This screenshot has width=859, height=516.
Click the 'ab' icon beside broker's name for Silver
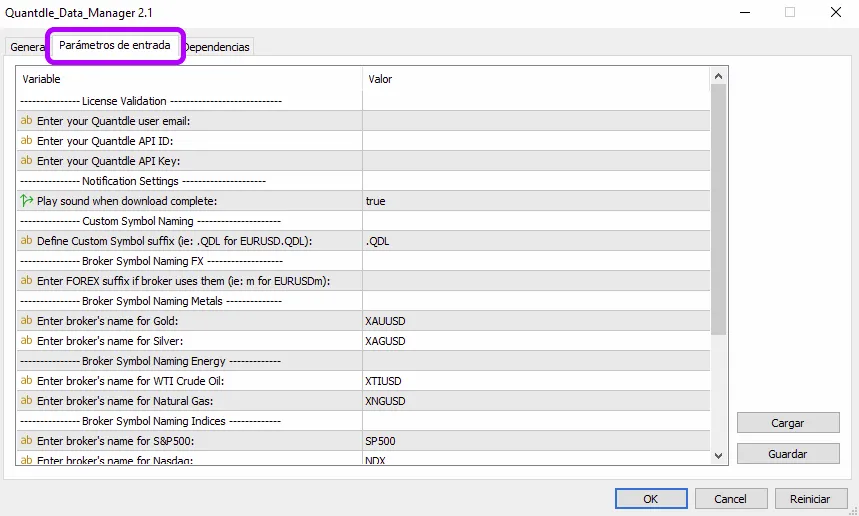click(x=26, y=340)
